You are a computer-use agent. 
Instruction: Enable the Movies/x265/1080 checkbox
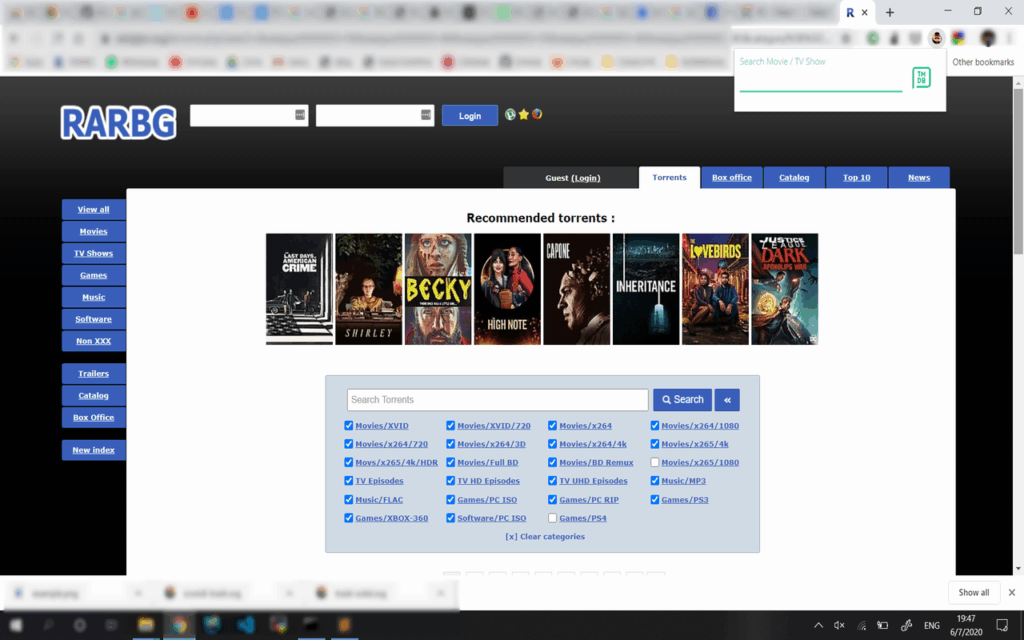click(x=654, y=462)
